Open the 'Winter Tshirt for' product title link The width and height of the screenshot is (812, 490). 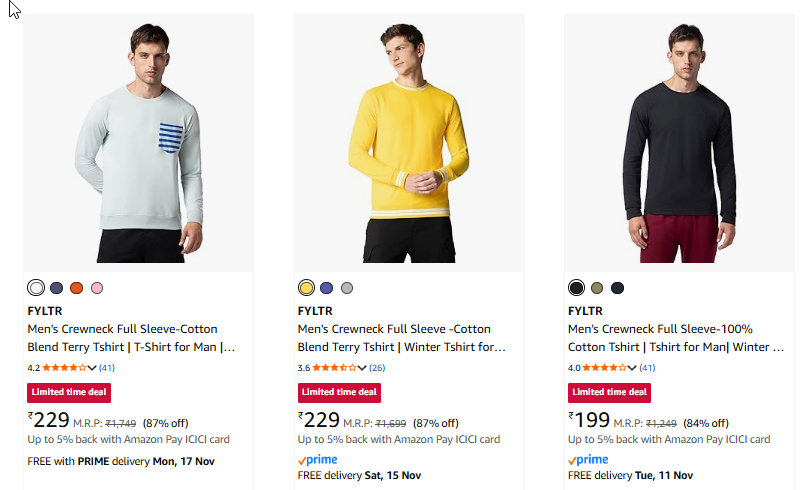401,338
